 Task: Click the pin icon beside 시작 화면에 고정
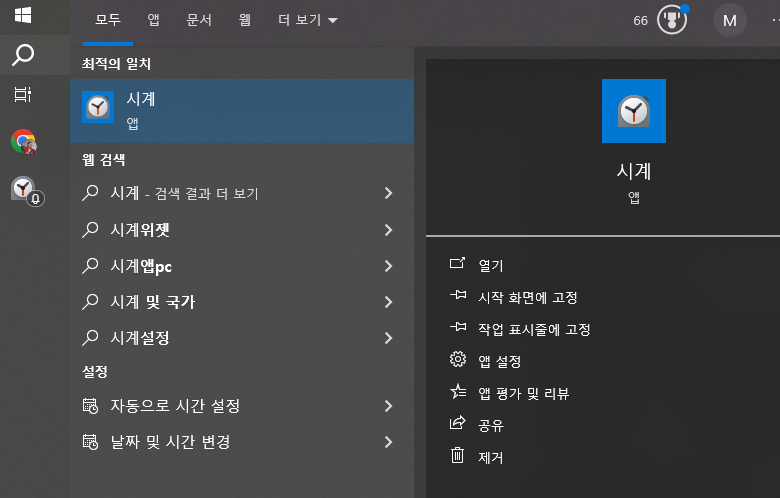458,296
